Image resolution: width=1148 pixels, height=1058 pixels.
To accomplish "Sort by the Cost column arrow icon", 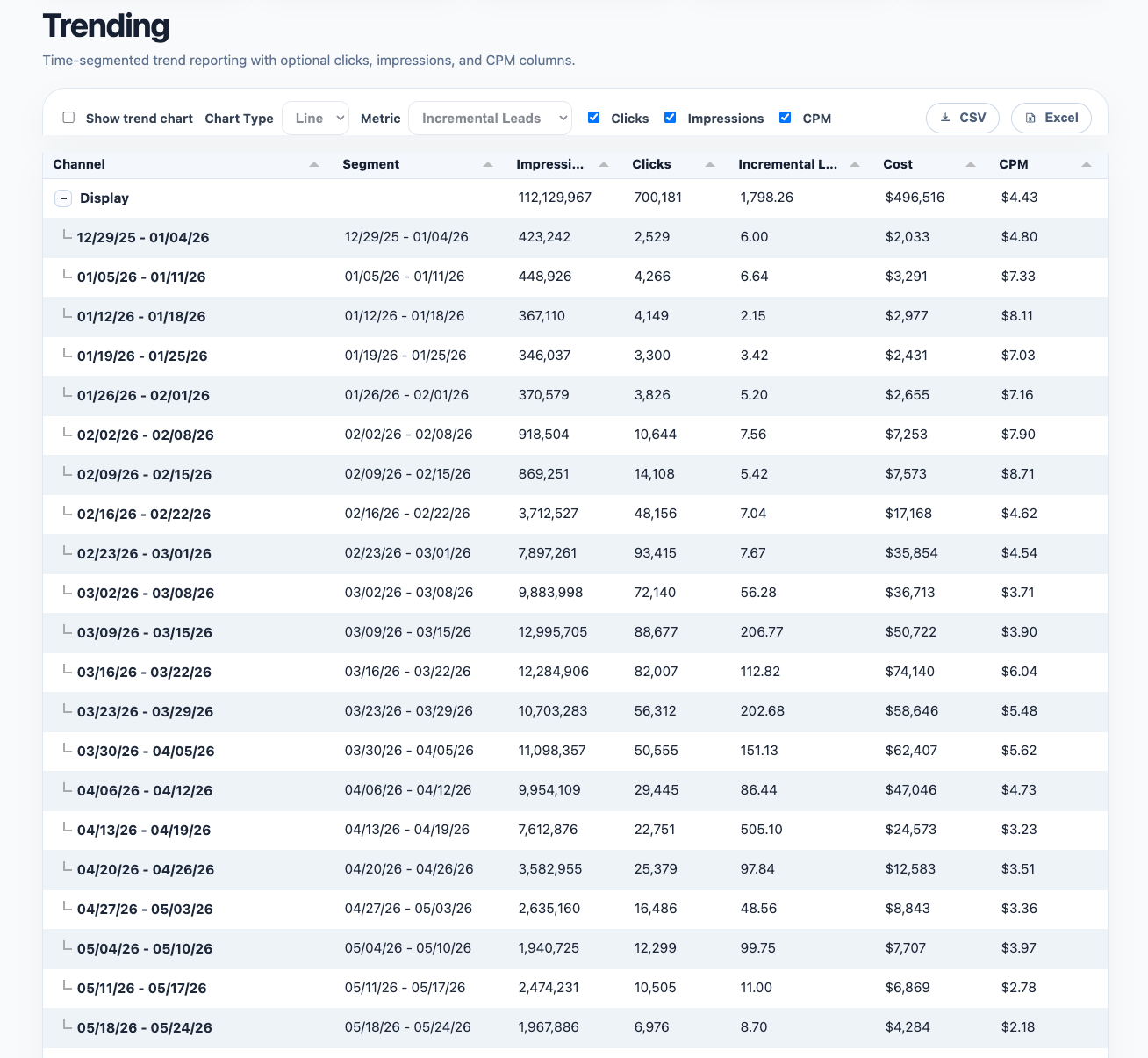I will click(971, 164).
